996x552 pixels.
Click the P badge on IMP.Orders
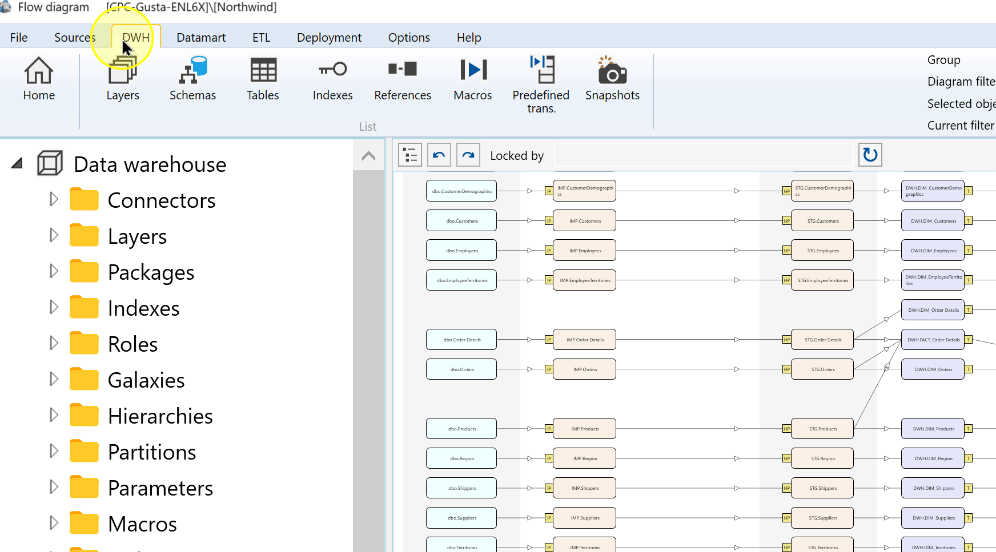coord(549,369)
